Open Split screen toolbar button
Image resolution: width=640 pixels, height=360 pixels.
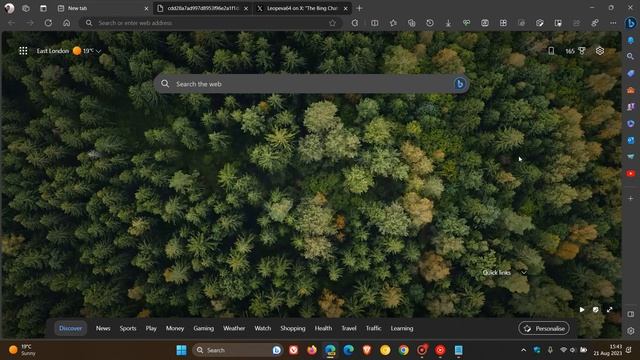[375, 23]
